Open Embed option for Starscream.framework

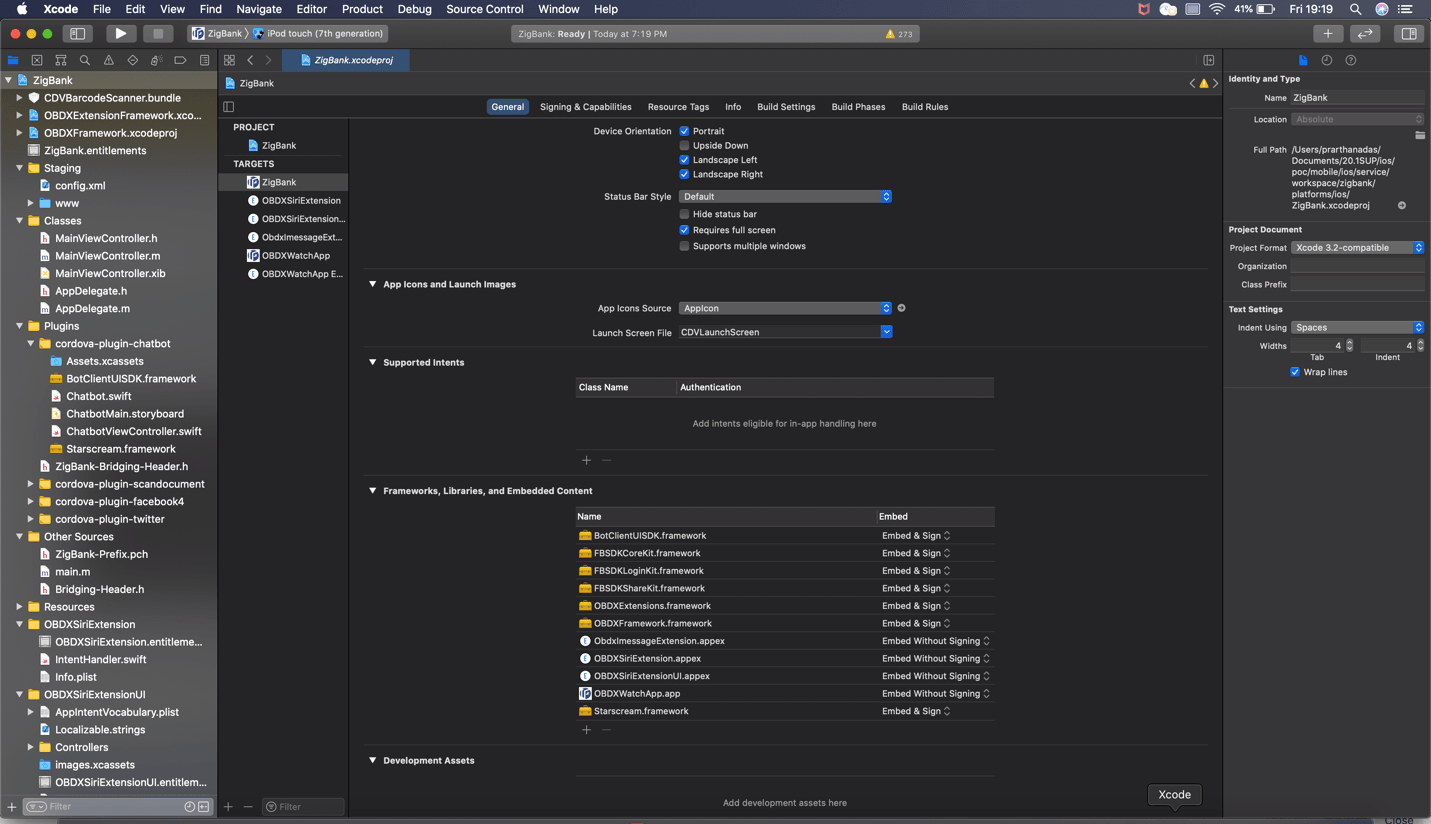pyautogui.click(x=916, y=711)
